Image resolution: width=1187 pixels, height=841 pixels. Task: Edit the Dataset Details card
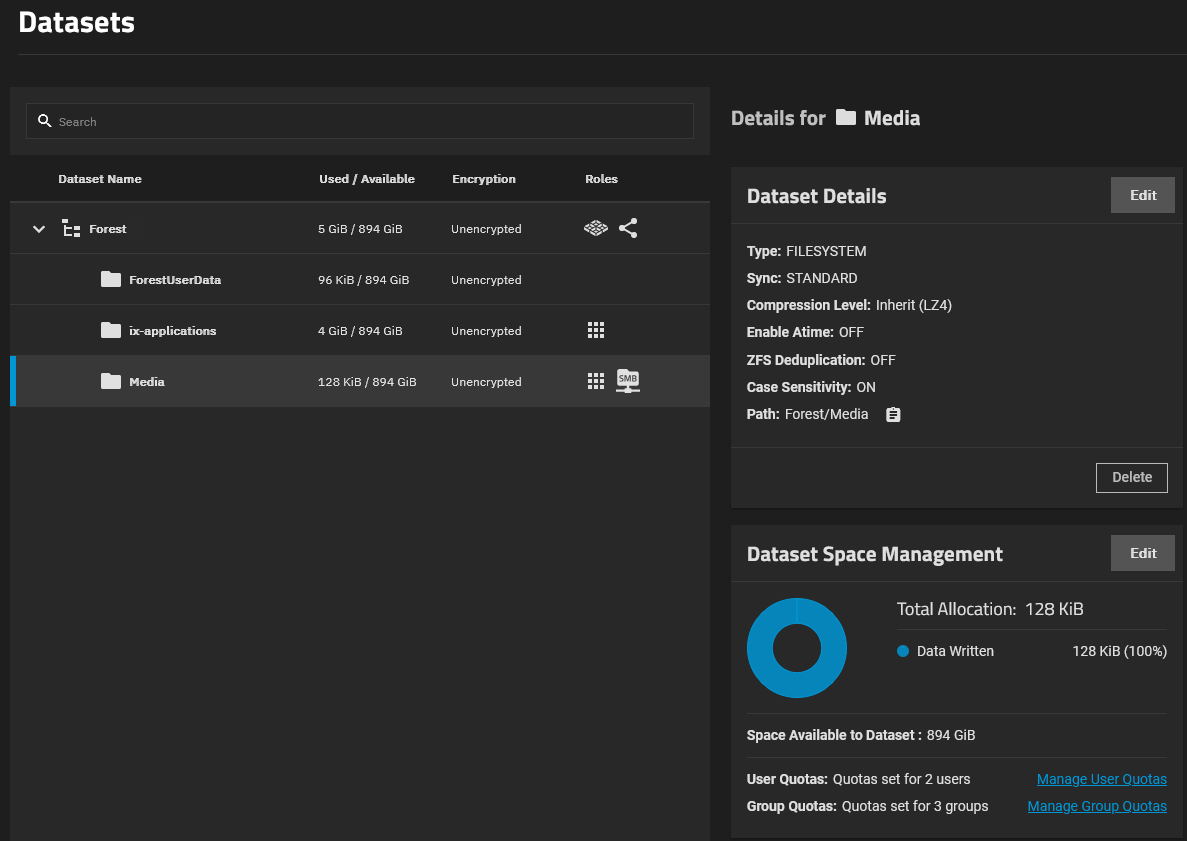pos(1142,195)
